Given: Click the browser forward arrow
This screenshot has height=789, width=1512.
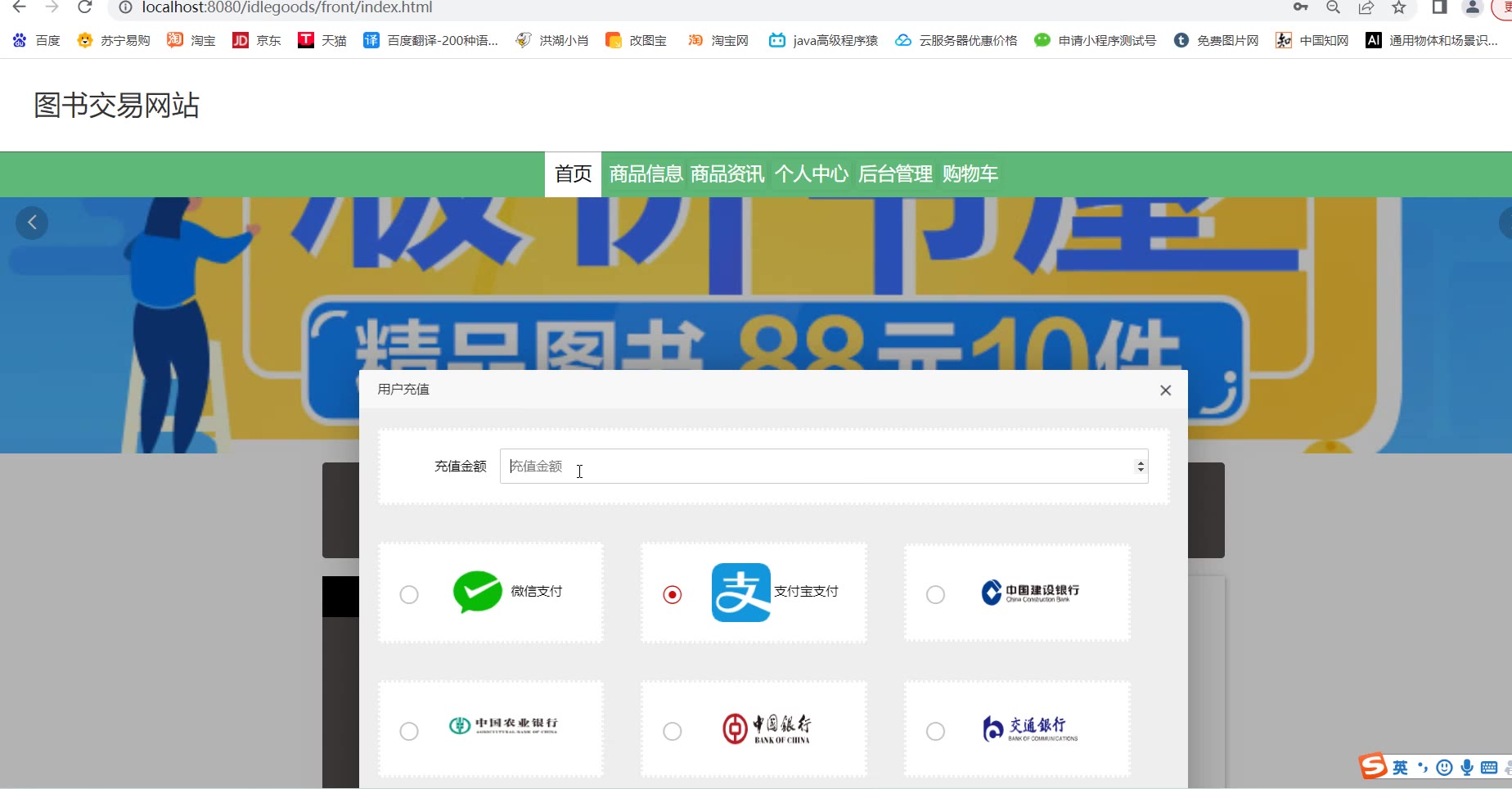Looking at the screenshot, I should (x=52, y=7).
